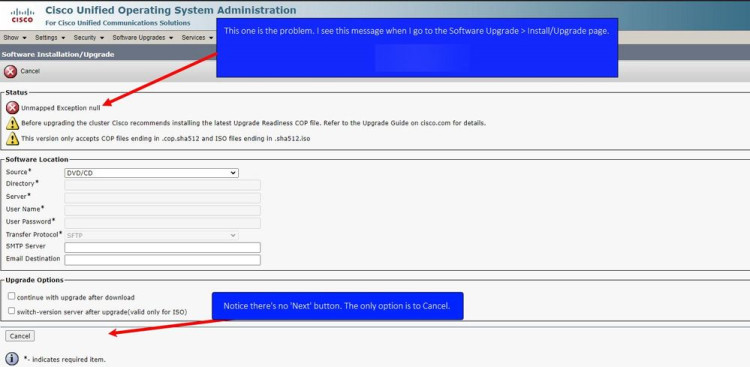Click the blue info icon at the bottom

pos(12,359)
